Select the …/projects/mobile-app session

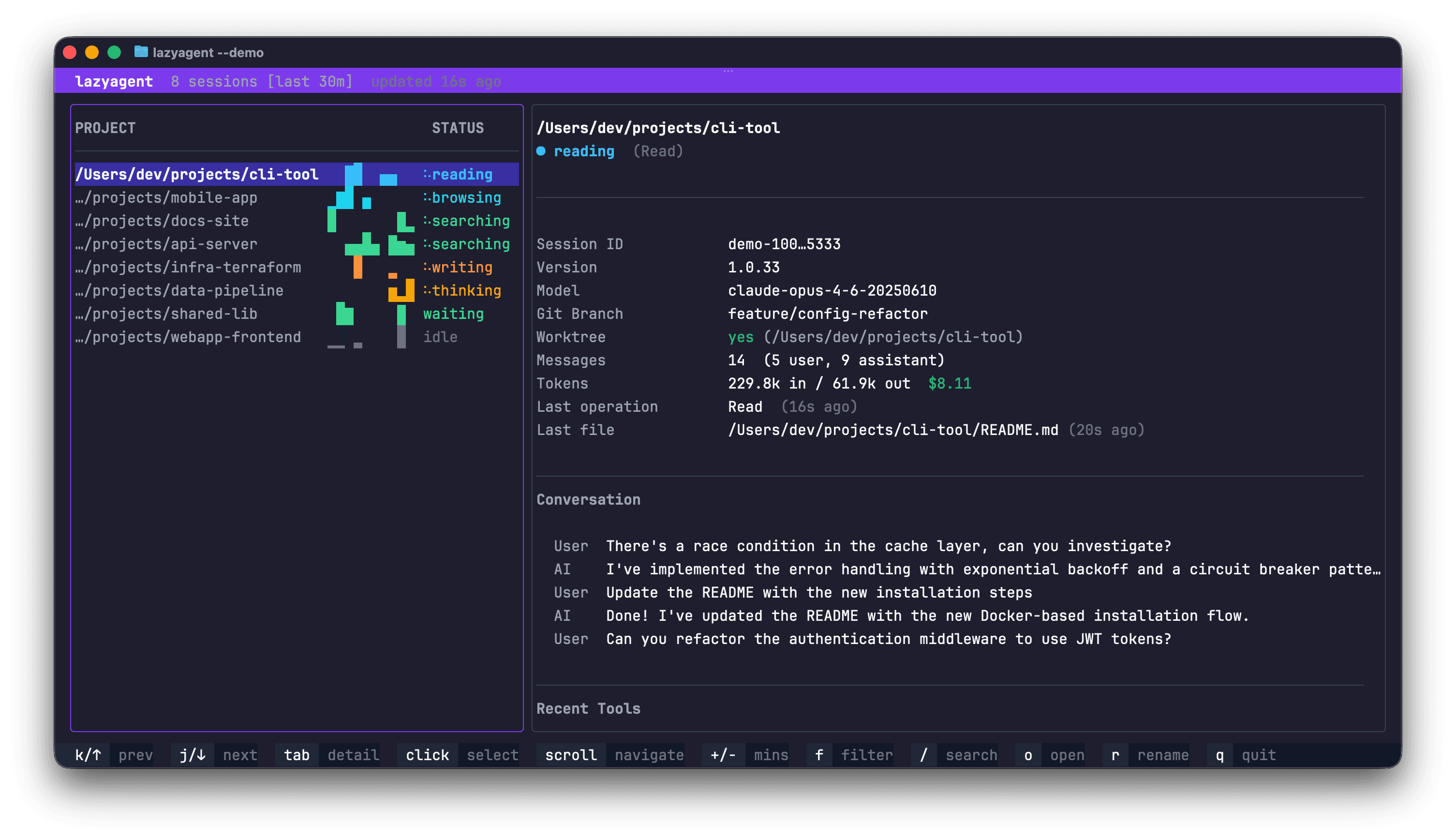[297, 197]
